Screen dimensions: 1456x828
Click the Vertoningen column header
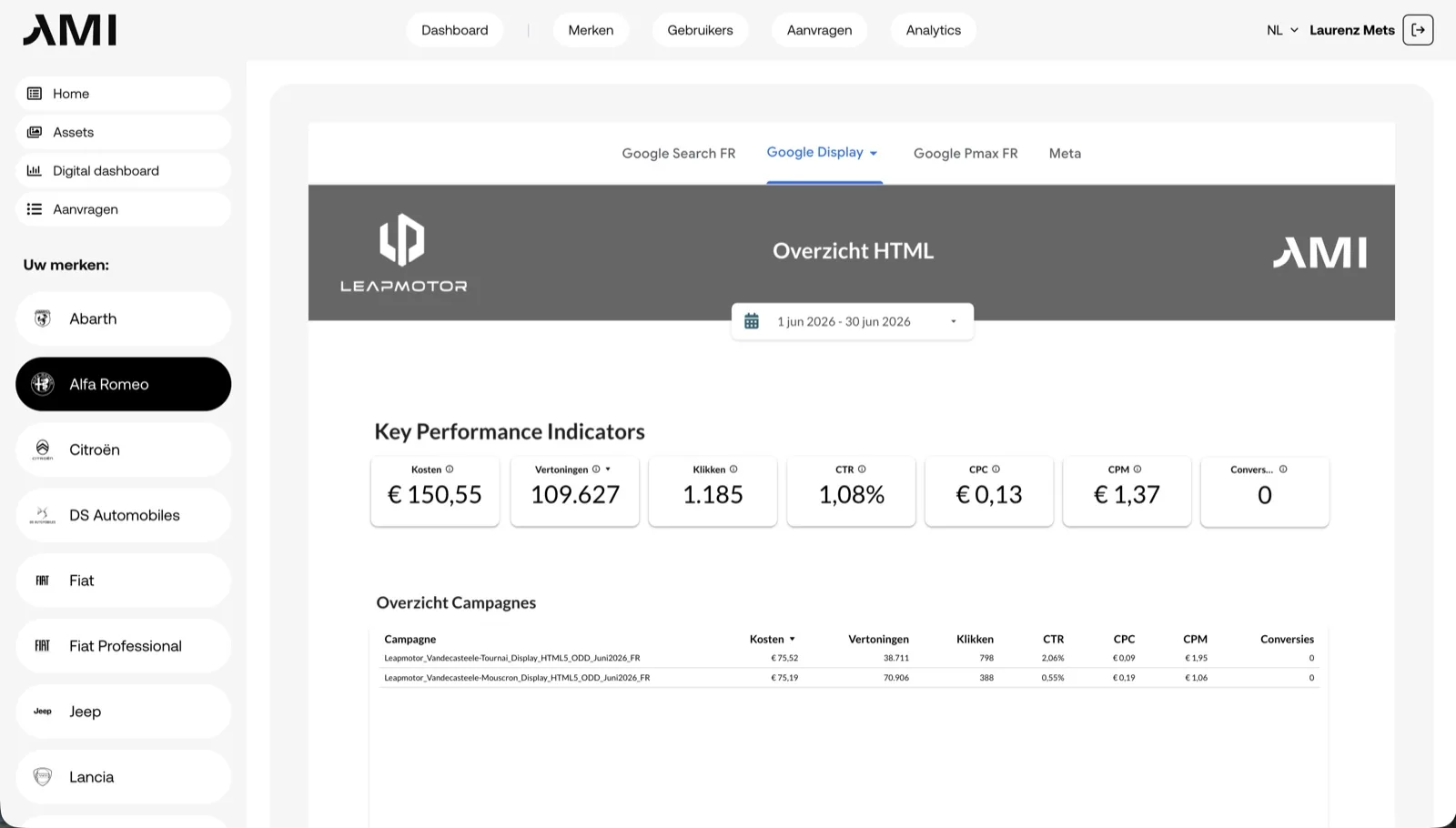(878, 639)
